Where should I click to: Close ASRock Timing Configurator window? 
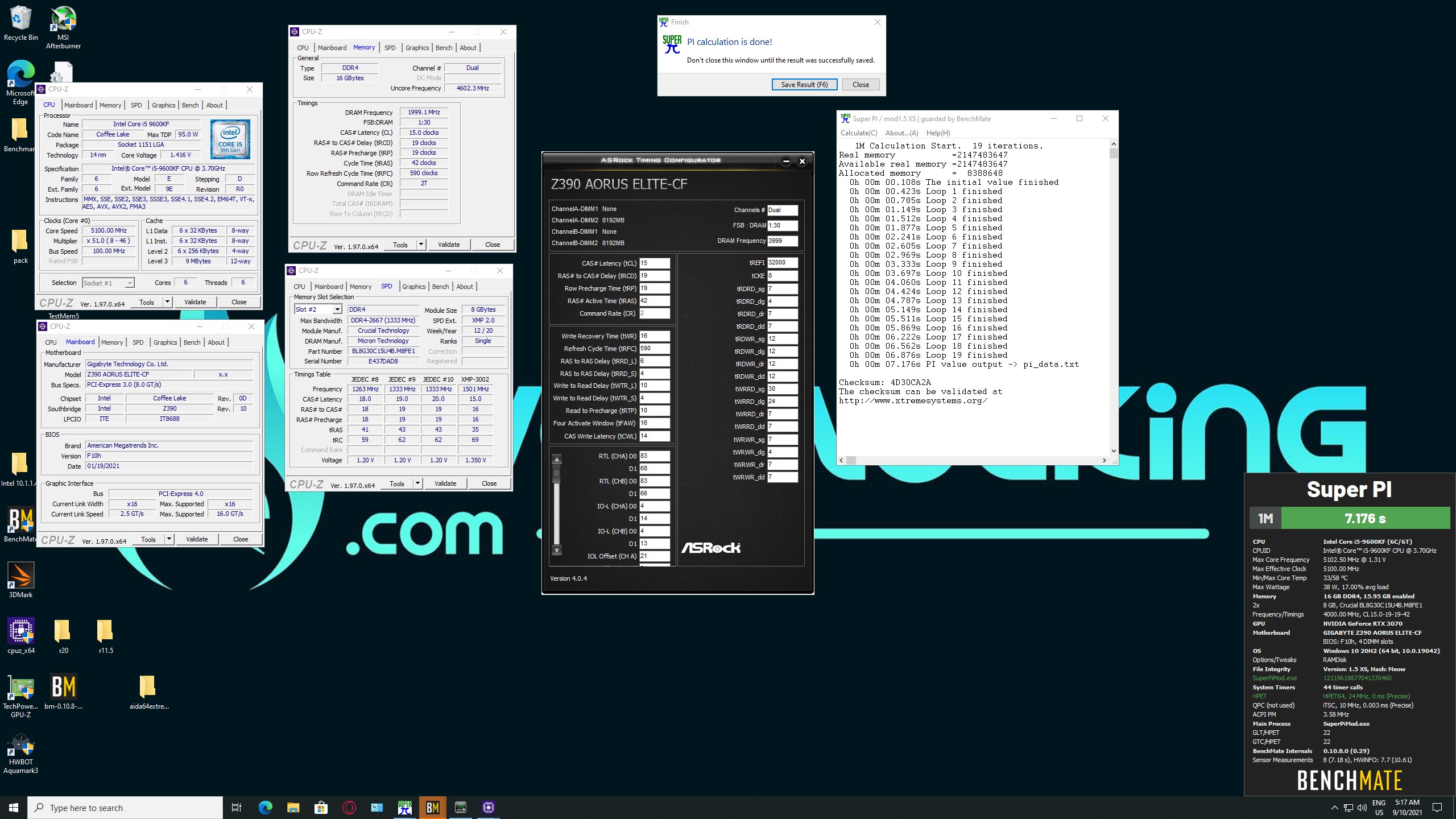802,162
